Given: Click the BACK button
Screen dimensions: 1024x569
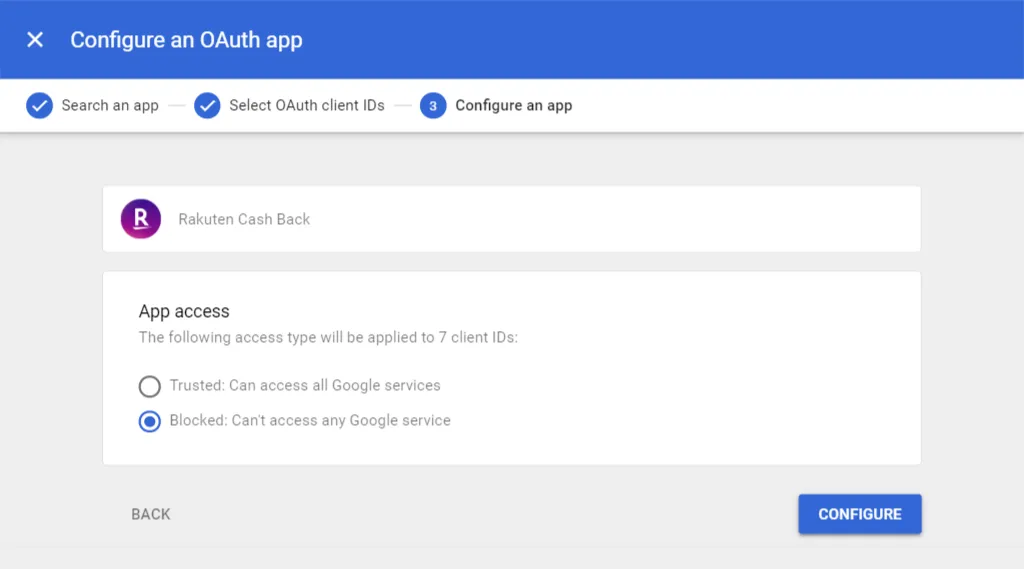Looking at the screenshot, I should point(151,514).
